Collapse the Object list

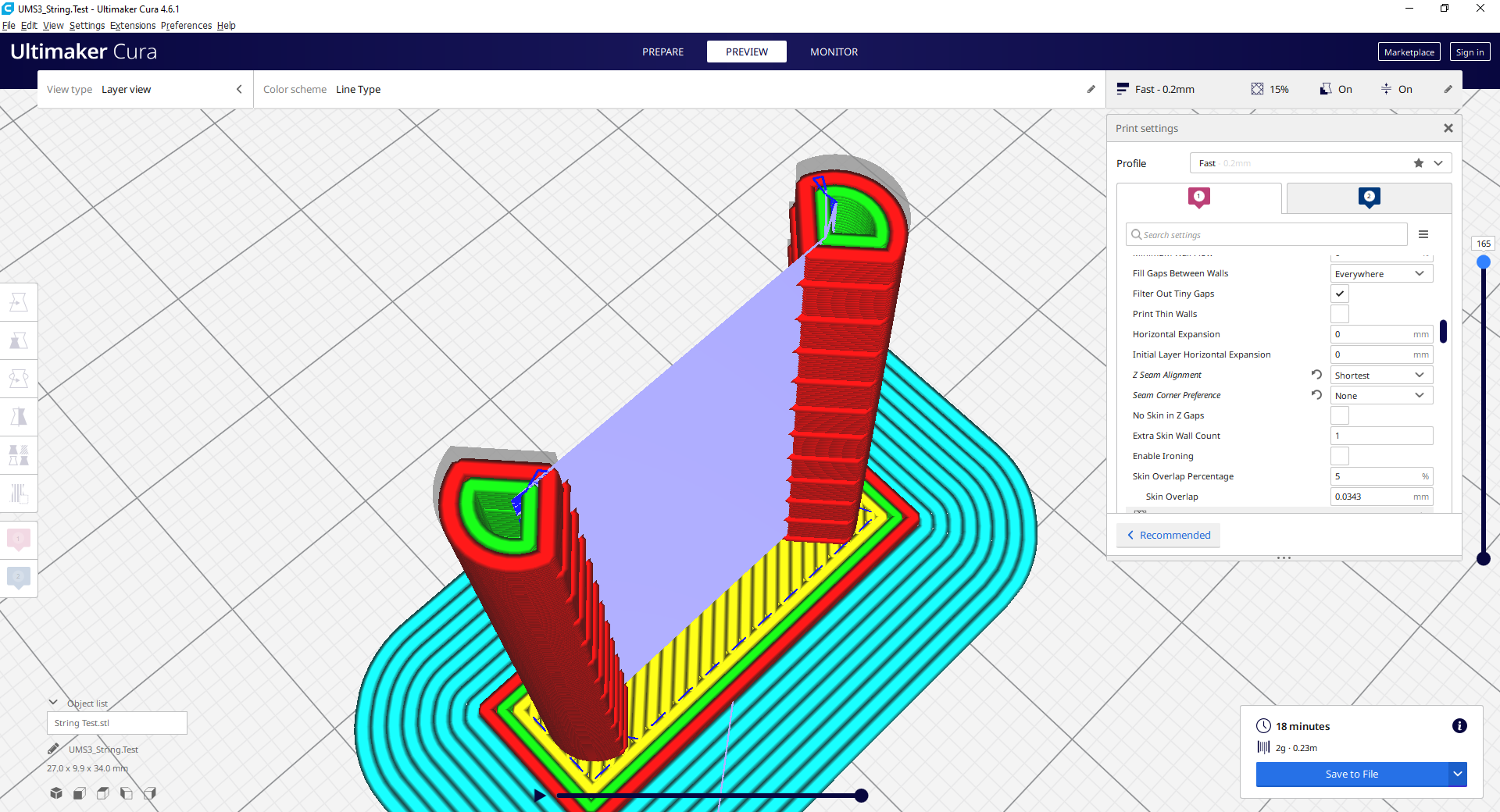[53, 703]
